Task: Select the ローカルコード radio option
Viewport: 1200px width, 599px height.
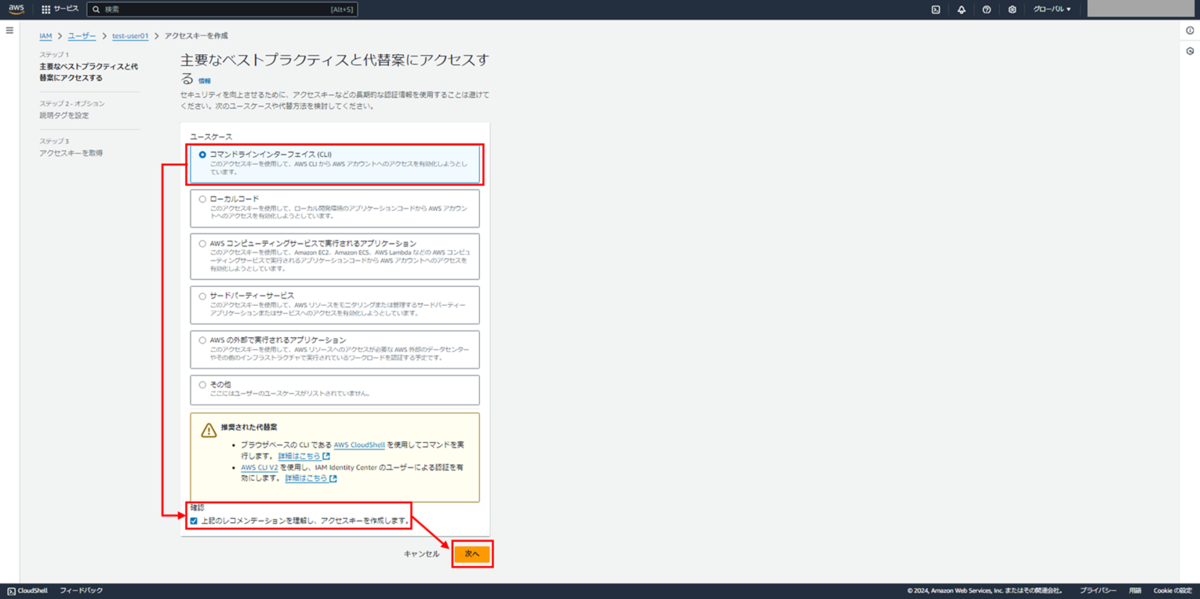Action: coord(202,199)
